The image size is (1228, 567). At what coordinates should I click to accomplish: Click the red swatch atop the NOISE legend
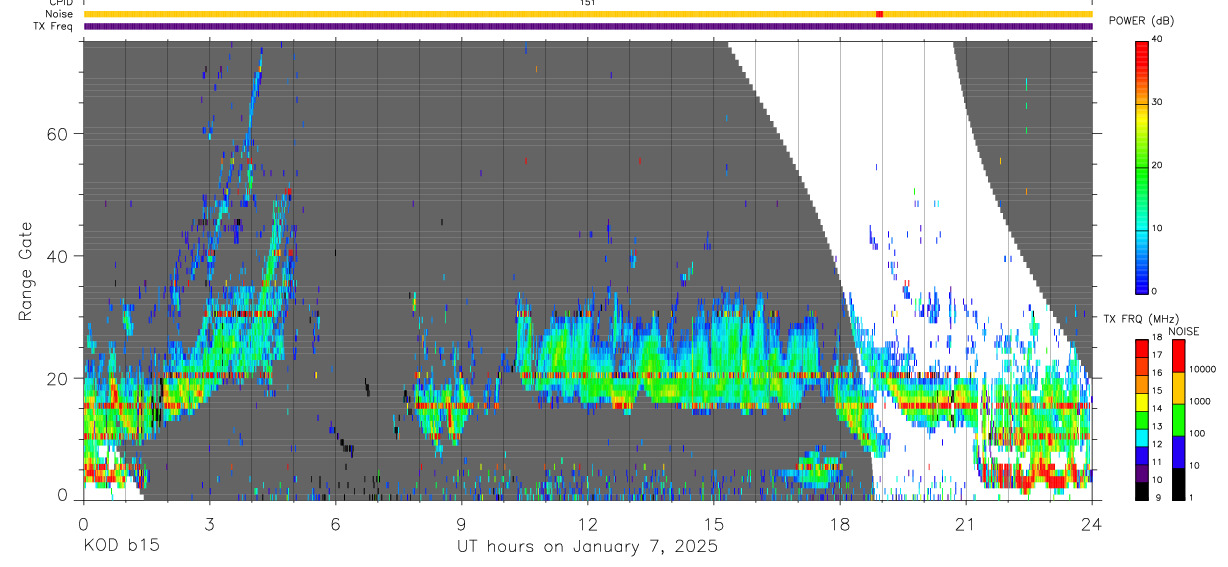(1178, 356)
